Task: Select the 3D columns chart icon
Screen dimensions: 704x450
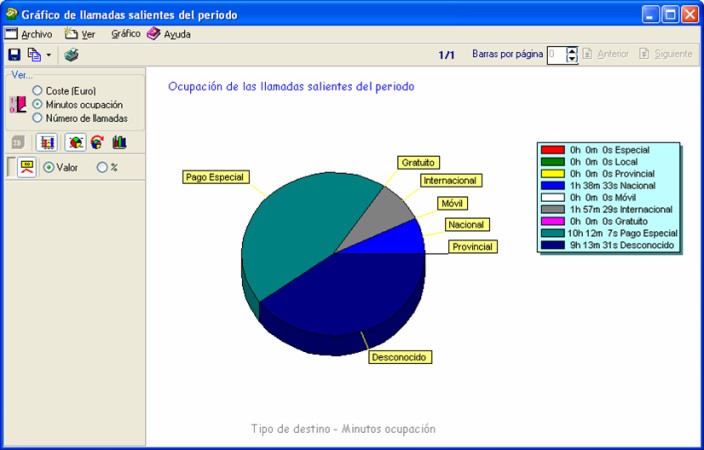Action: point(119,142)
